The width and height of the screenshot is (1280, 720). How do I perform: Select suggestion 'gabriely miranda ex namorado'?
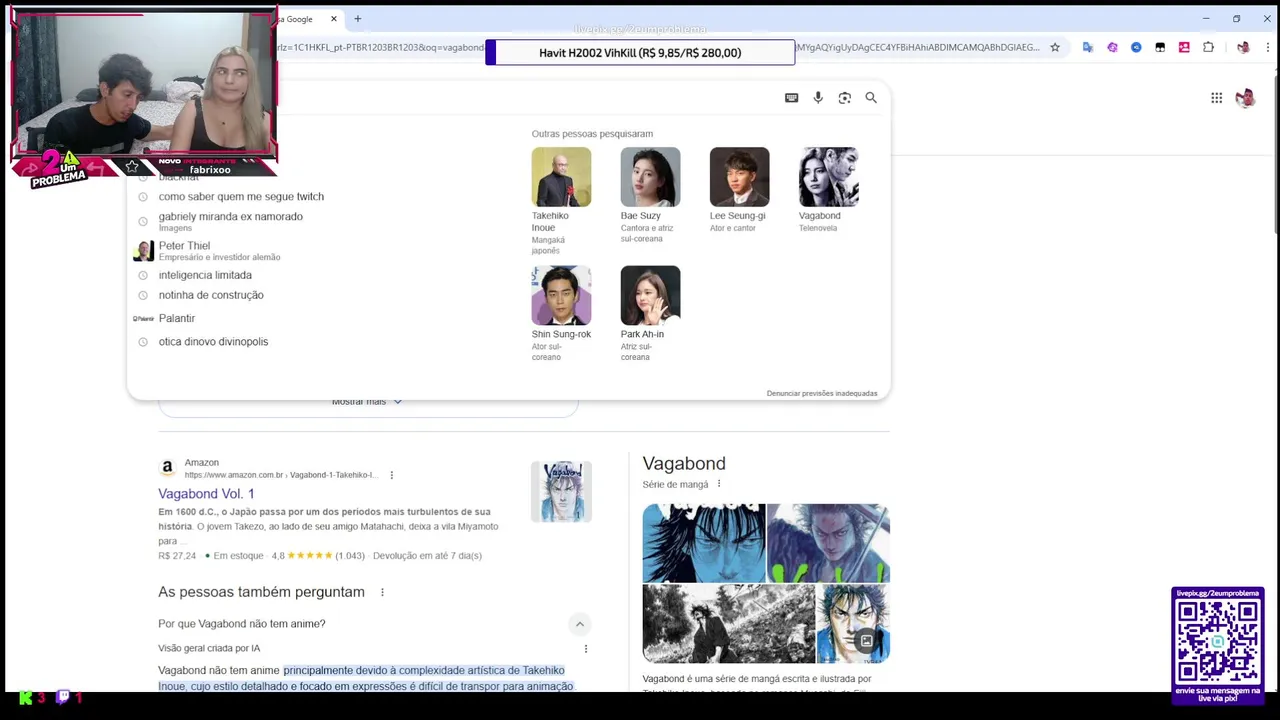click(230, 221)
